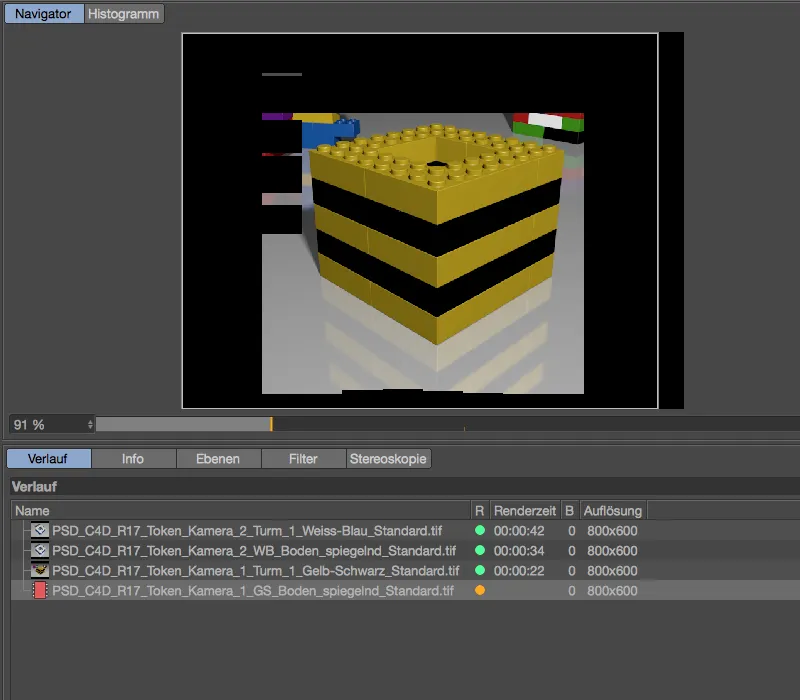Click orange status dot of GS_Boden_spiegelnd render
This screenshot has width=800, height=700.
(480, 590)
